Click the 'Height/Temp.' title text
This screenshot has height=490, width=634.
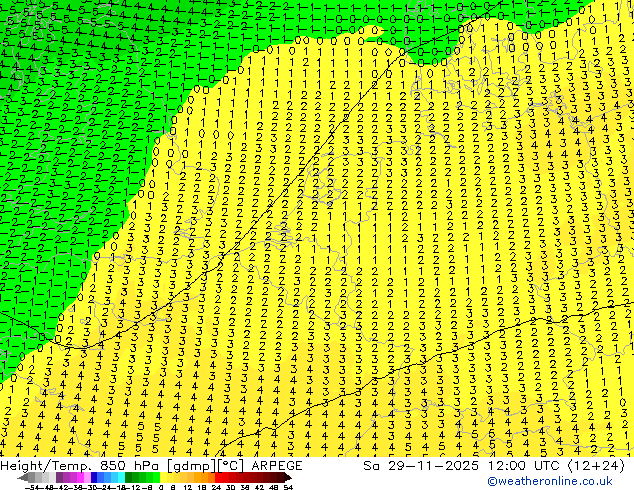coord(46,466)
